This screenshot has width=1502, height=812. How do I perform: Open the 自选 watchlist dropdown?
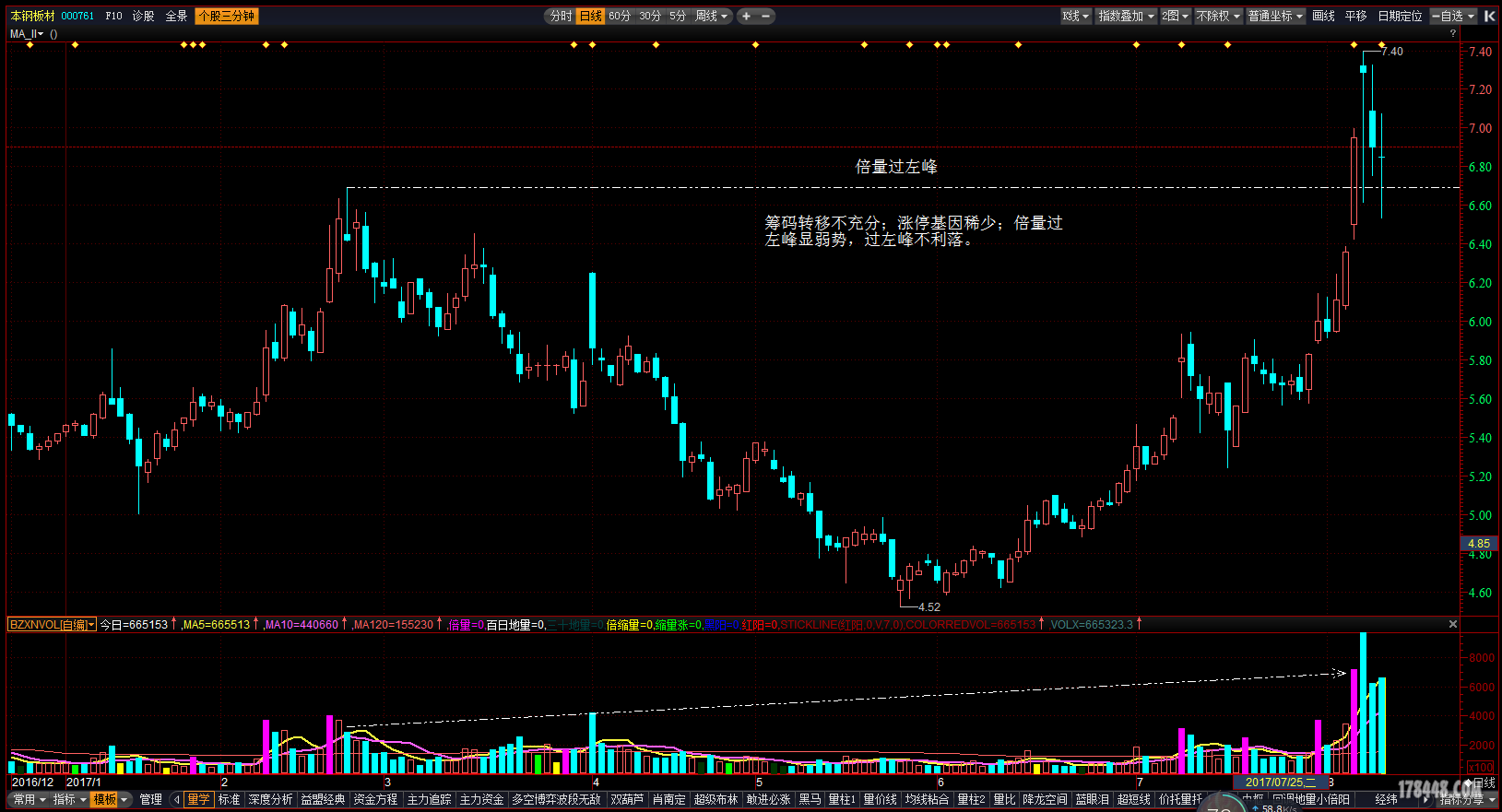point(1454,16)
